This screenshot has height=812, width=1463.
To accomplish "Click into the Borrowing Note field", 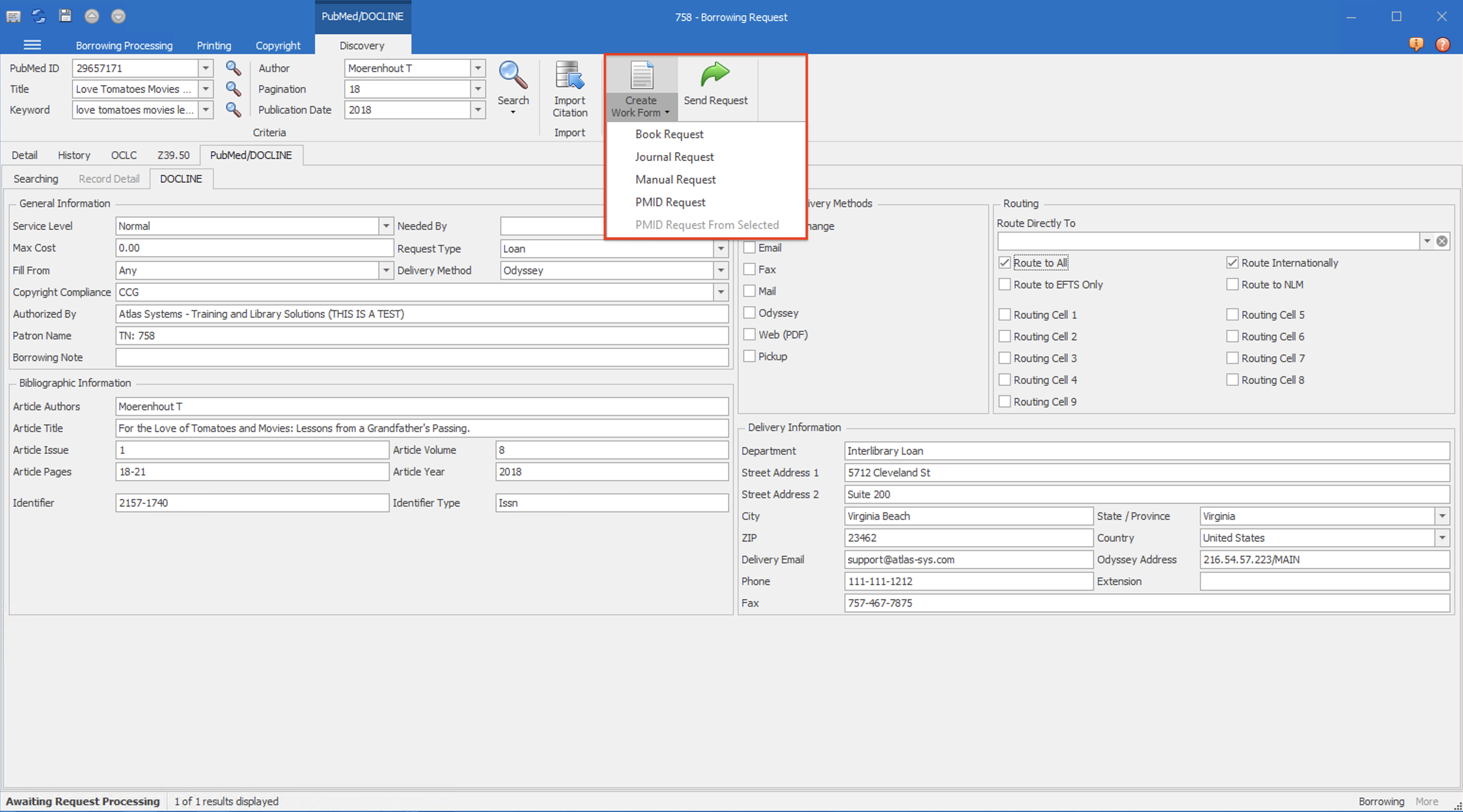I will coord(421,357).
